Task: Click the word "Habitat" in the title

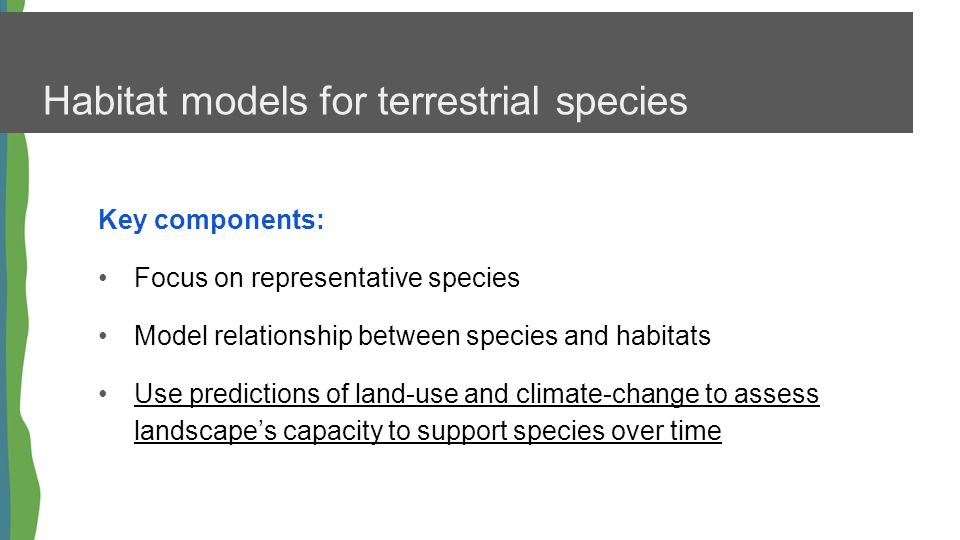Action: click(105, 101)
